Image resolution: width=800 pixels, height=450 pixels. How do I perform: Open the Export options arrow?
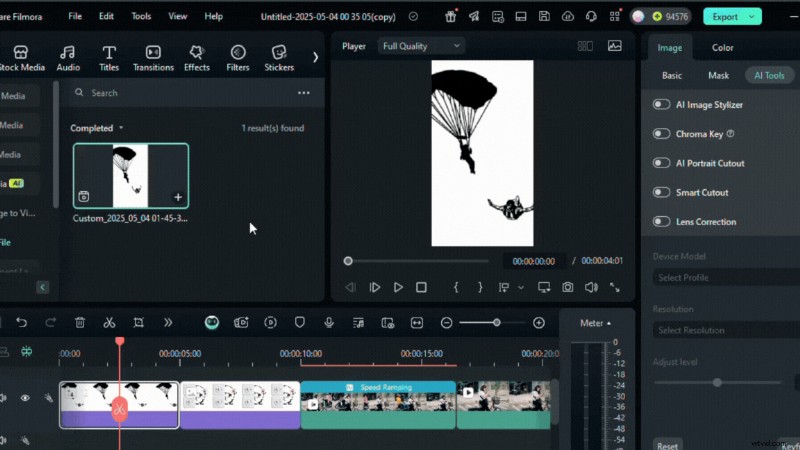[752, 17]
